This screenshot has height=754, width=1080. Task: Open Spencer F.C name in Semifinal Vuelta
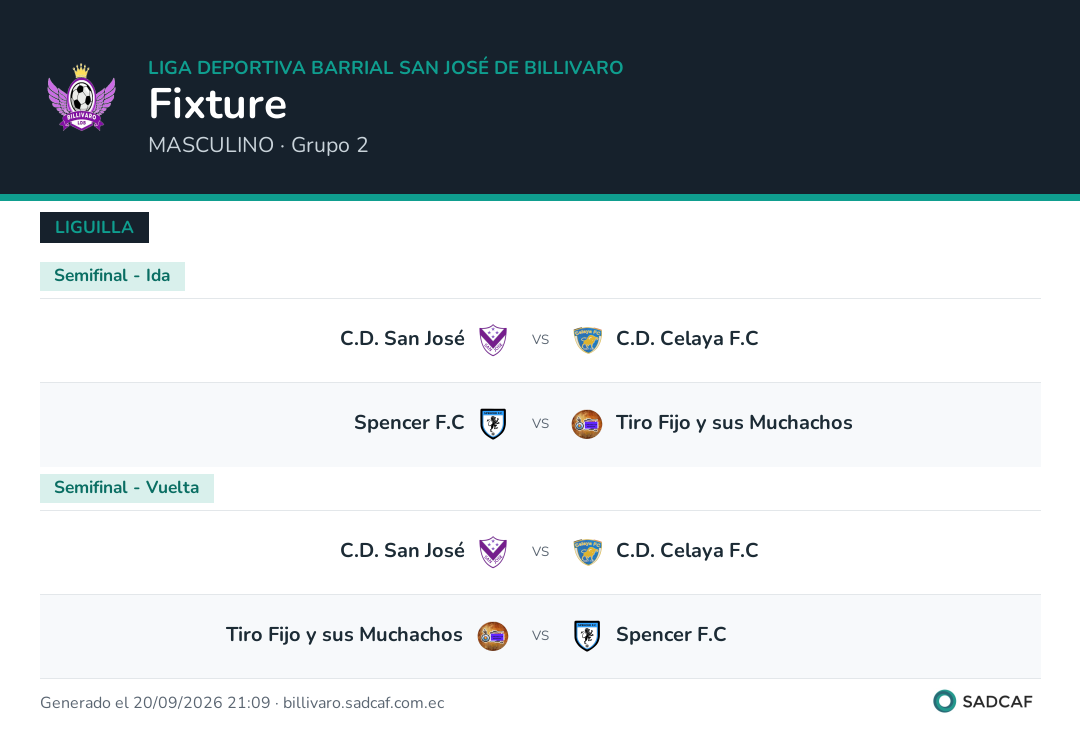click(672, 635)
